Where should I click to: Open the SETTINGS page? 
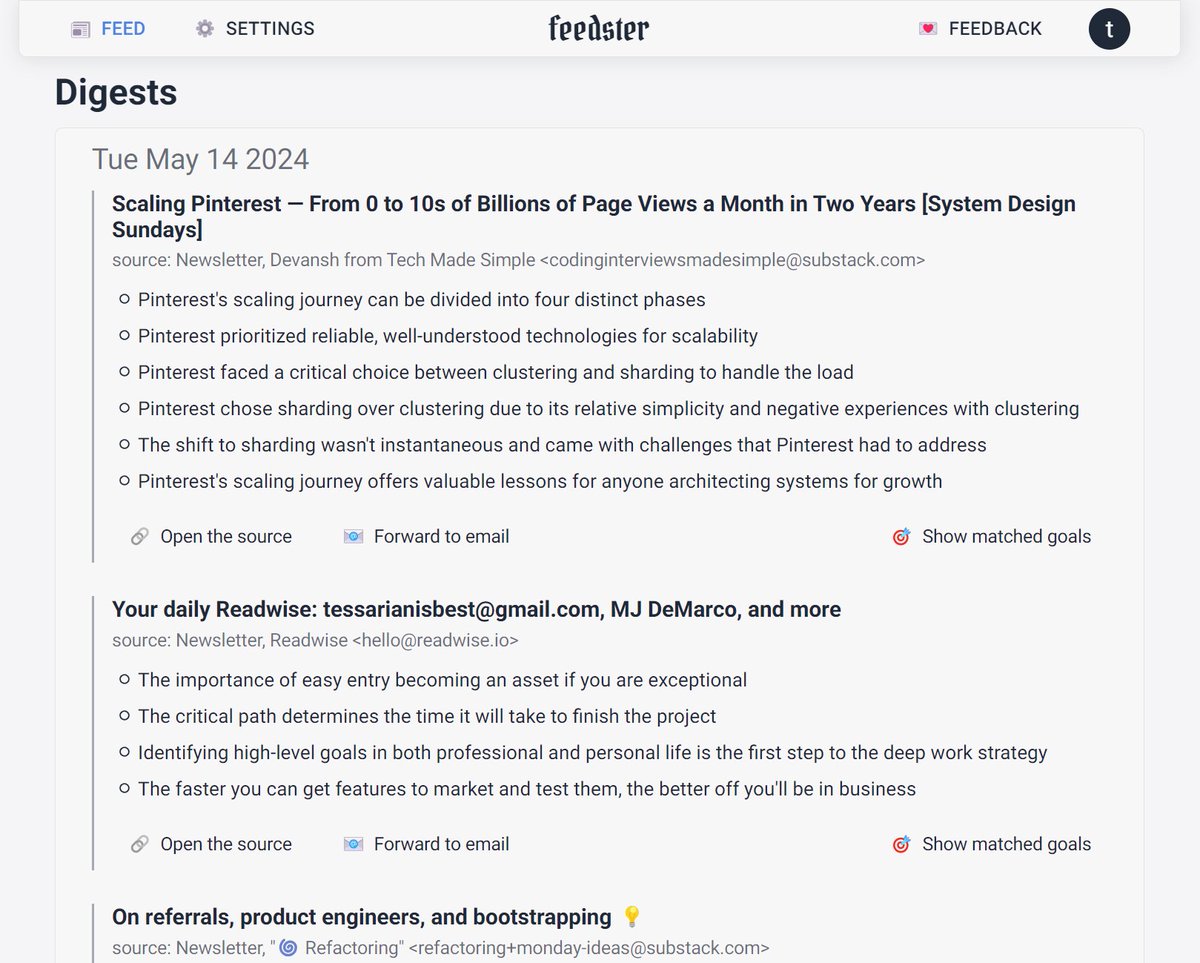pyautogui.click(x=255, y=29)
